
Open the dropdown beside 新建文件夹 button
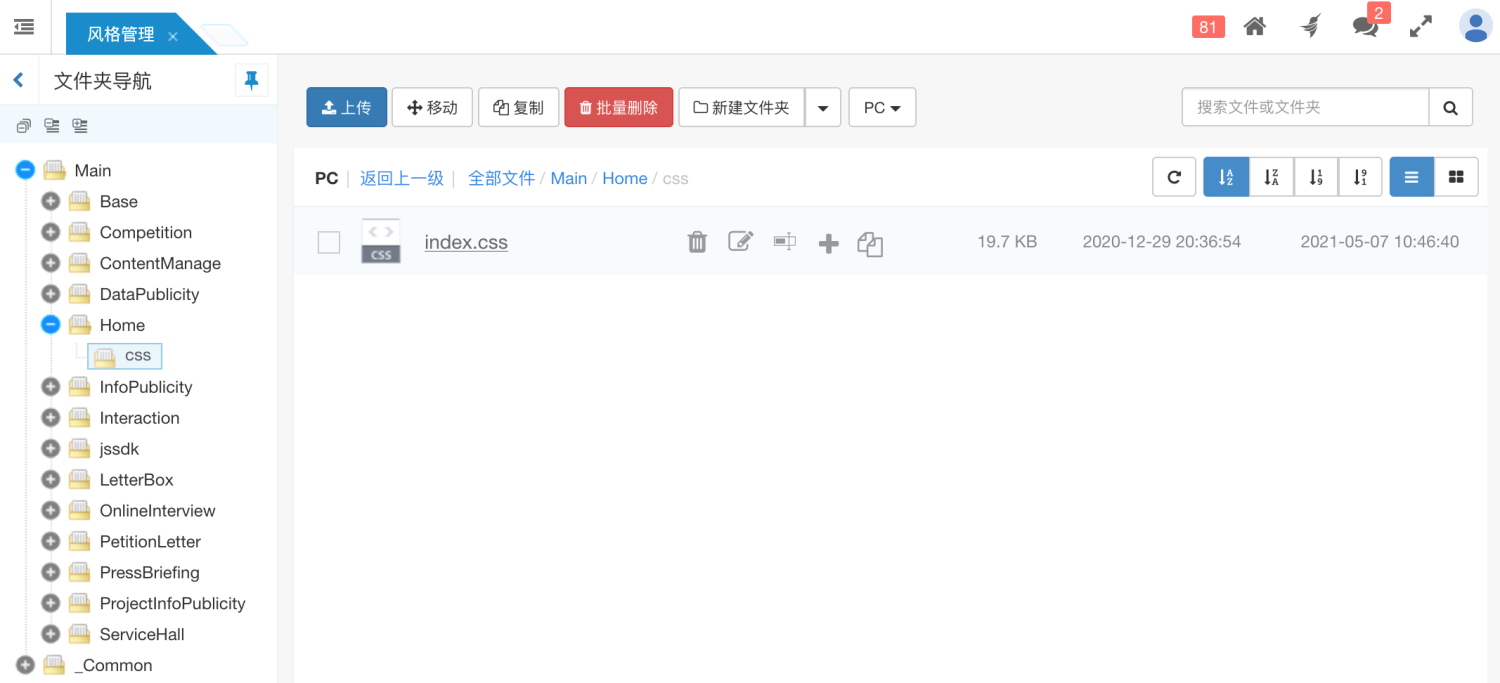tap(823, 107)
